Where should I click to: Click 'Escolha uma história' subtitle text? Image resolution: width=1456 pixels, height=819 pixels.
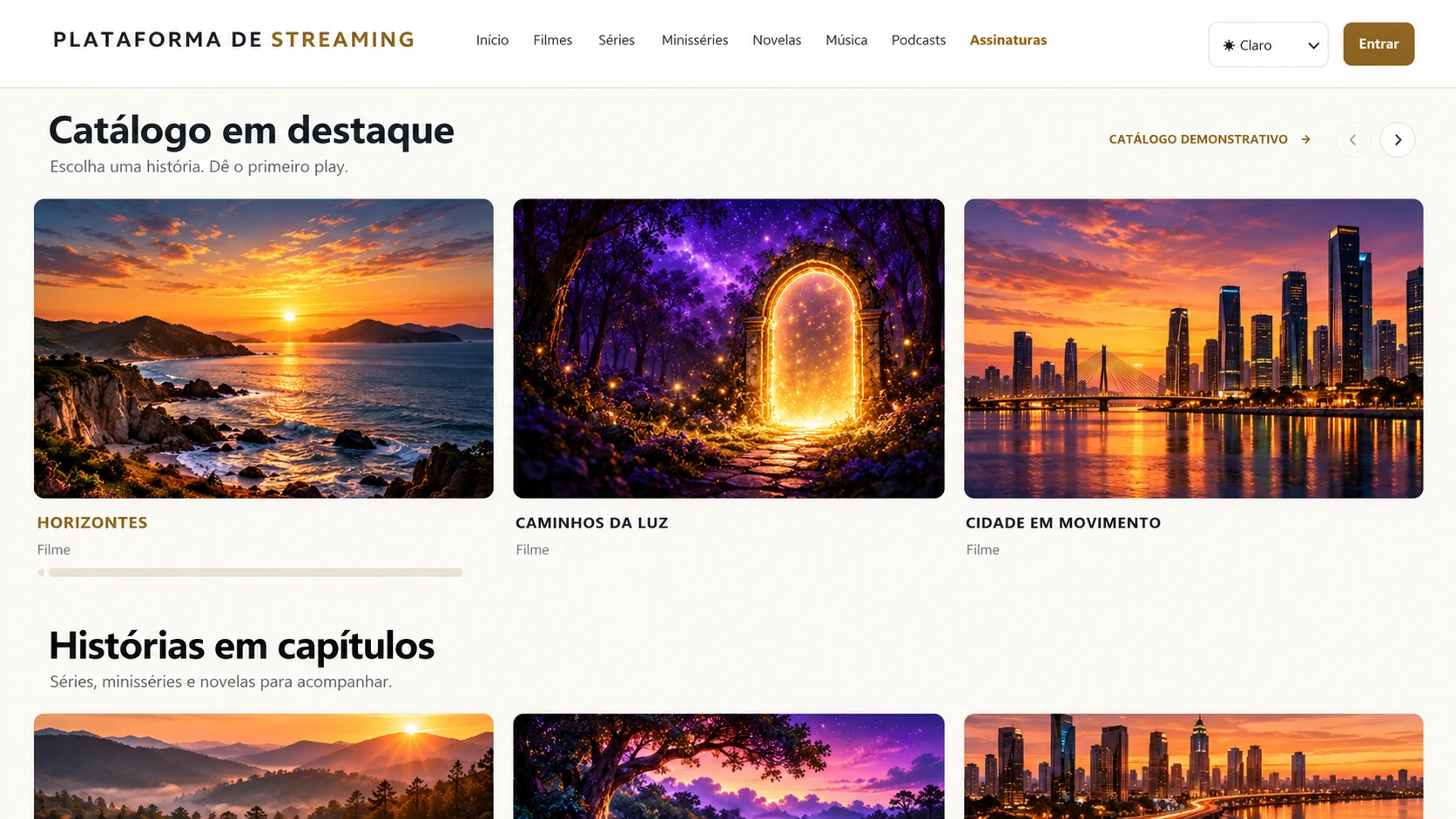tap(199, 166)
